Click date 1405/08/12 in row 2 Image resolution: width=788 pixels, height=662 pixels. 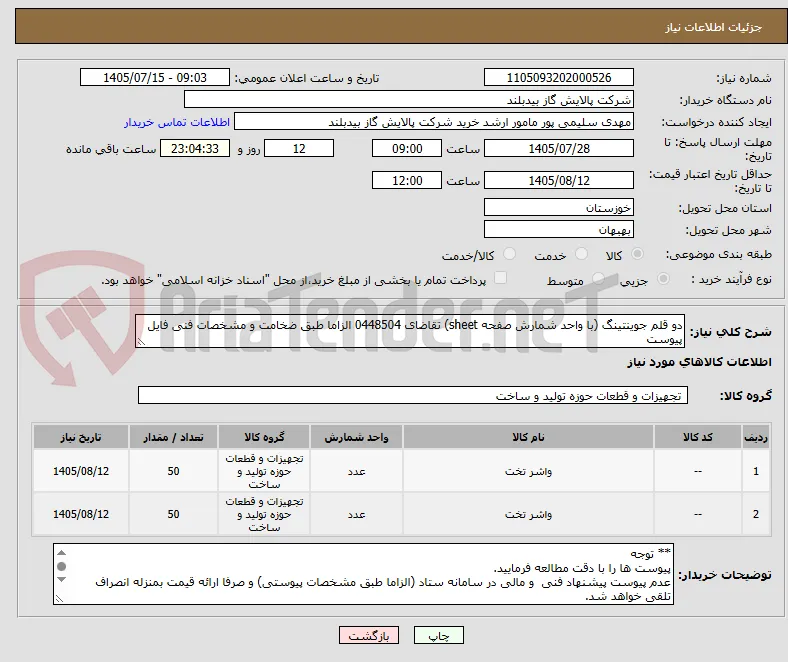pos(81,514)
